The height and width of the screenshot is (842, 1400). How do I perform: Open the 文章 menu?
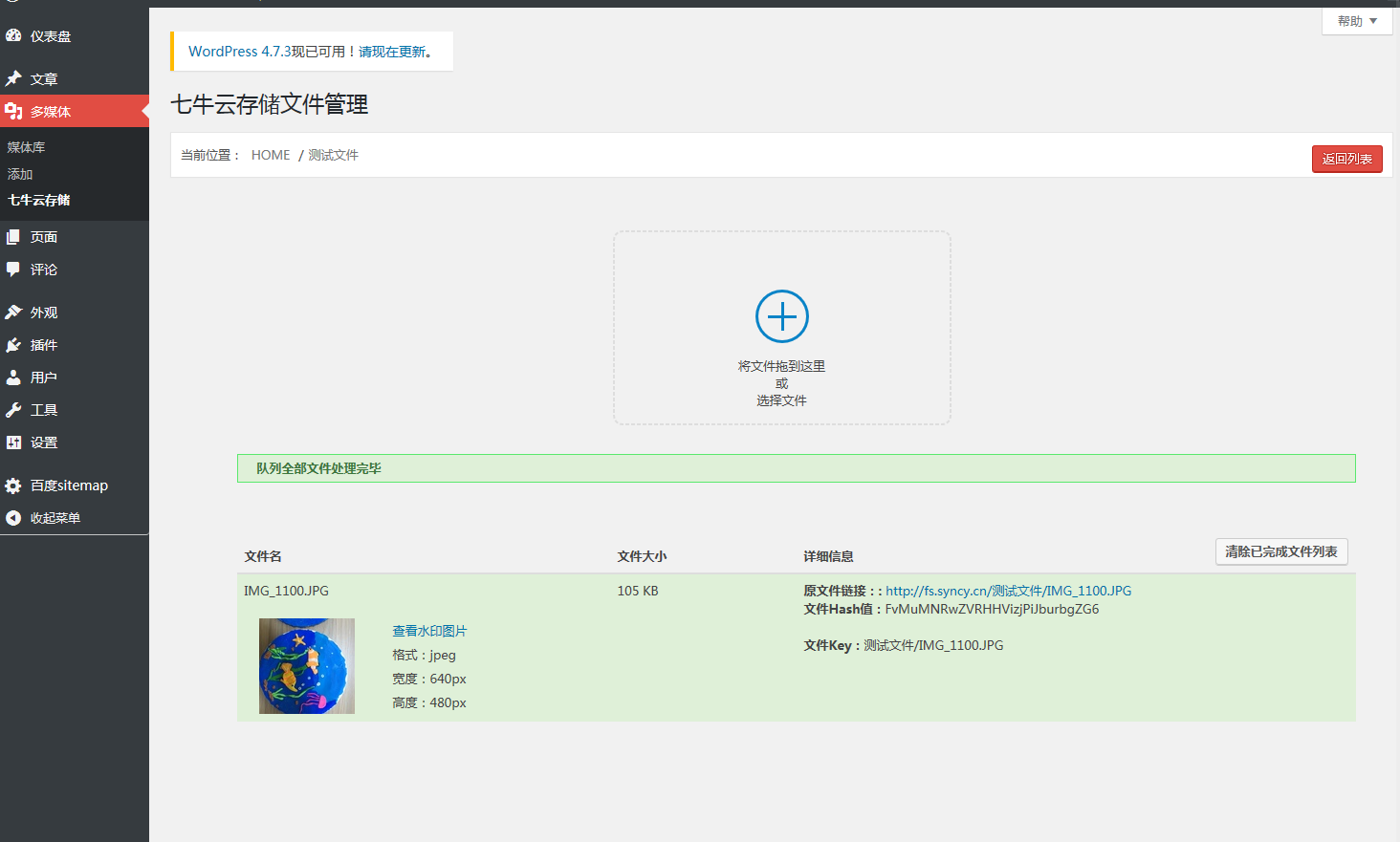coord(75,78)
